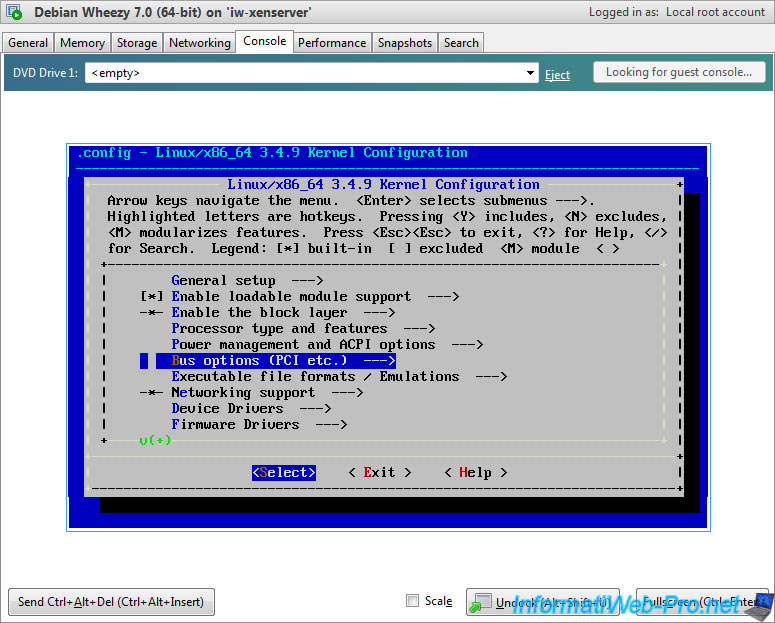Open the Search tab
Screen dimensions: 775x623
pyautogui.click(x=461, y=43)
